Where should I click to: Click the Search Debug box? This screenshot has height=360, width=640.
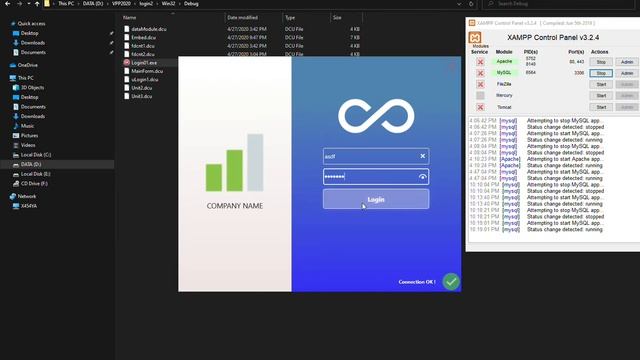[x=558, y=4]
